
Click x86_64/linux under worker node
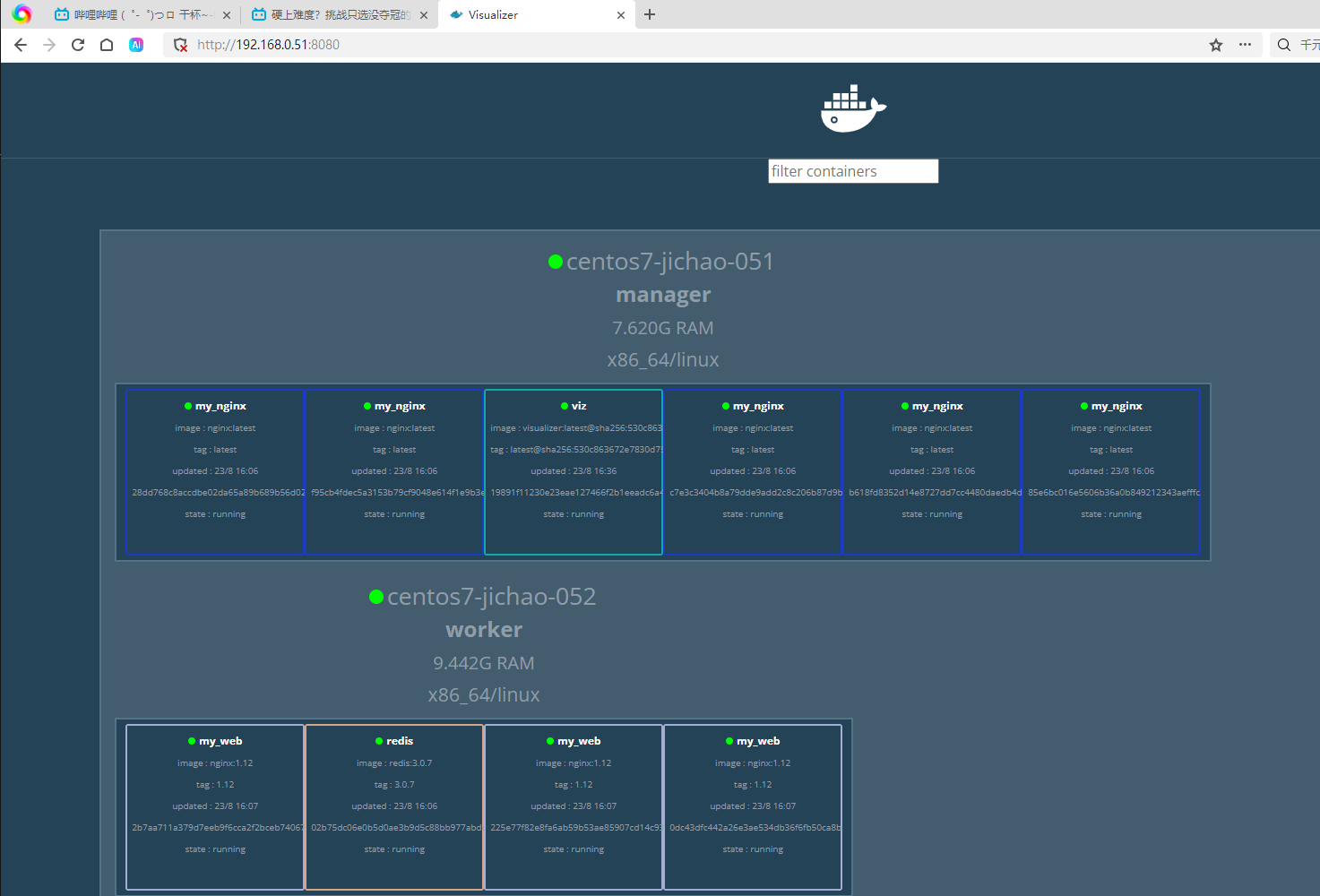pos(484,695)
